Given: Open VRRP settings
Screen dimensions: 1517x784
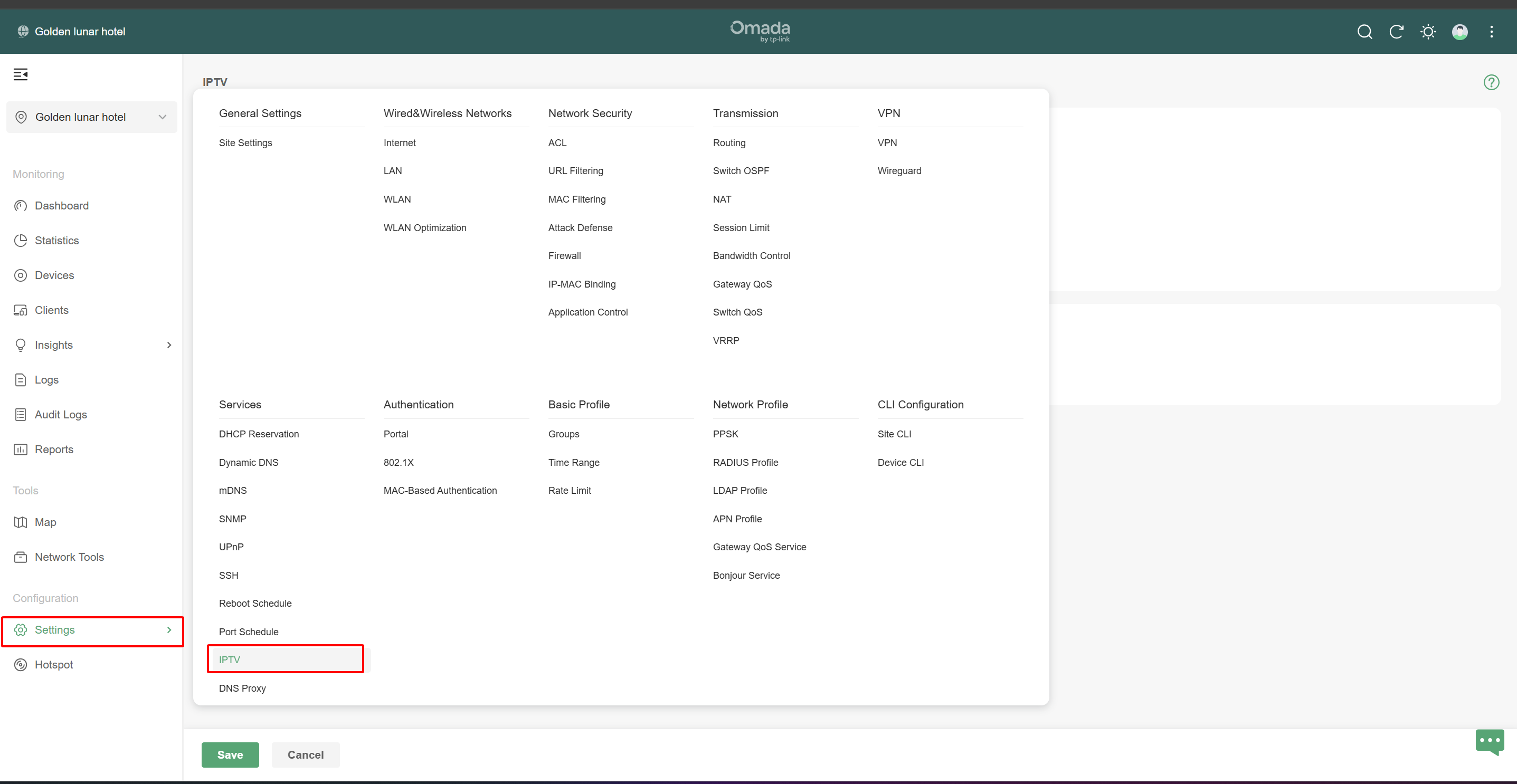Looking at the screenshot, I should click(x=726, y=341).
